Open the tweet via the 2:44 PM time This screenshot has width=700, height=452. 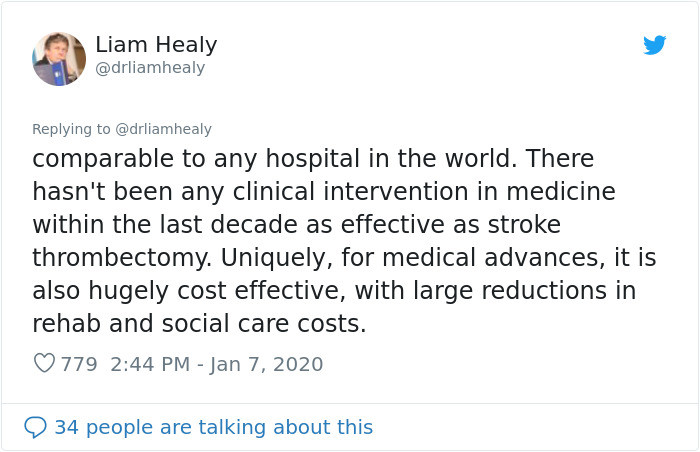click(x=150, y=364)
